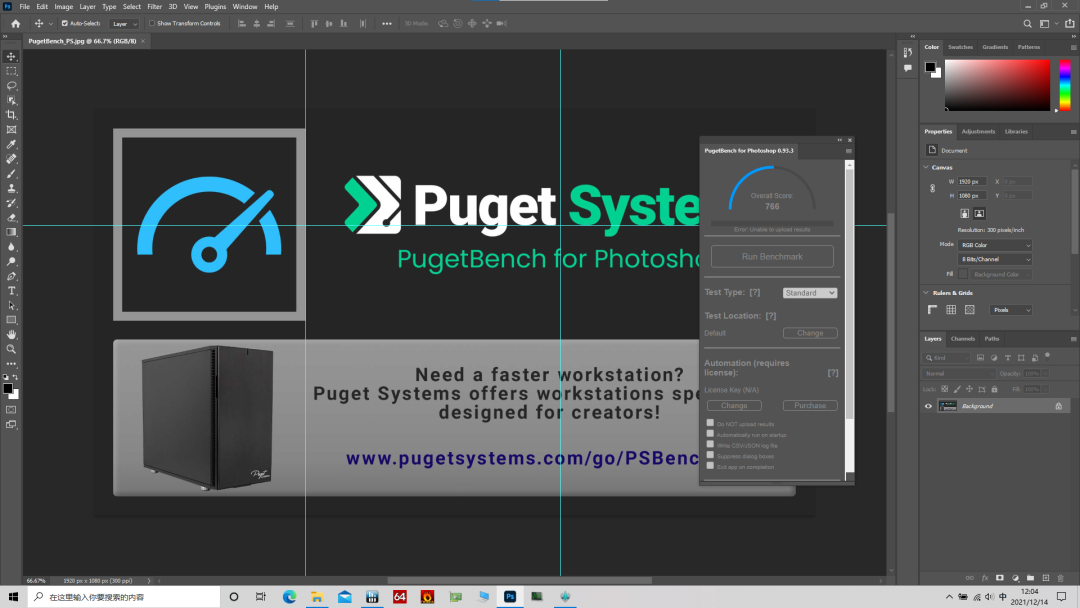Open the RGB Color mode dropdown
The height and width of the screenshot is (608, 1080).
tap(995, 245)
